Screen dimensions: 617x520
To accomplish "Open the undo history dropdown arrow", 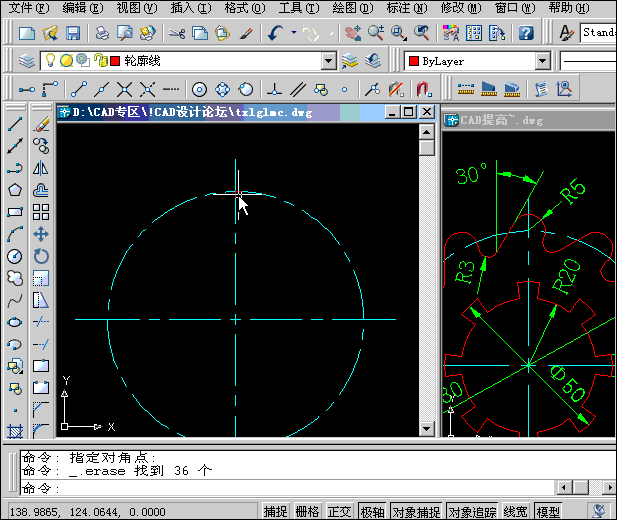I will coord(294,33).
